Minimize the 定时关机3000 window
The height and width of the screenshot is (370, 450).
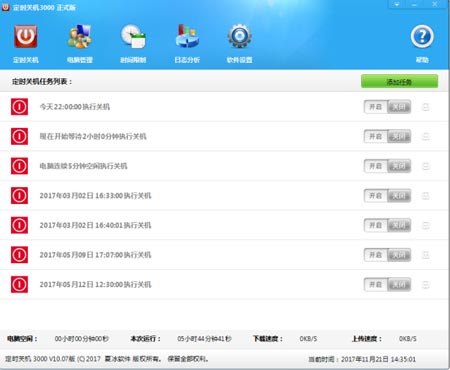(x=414, y=5)
